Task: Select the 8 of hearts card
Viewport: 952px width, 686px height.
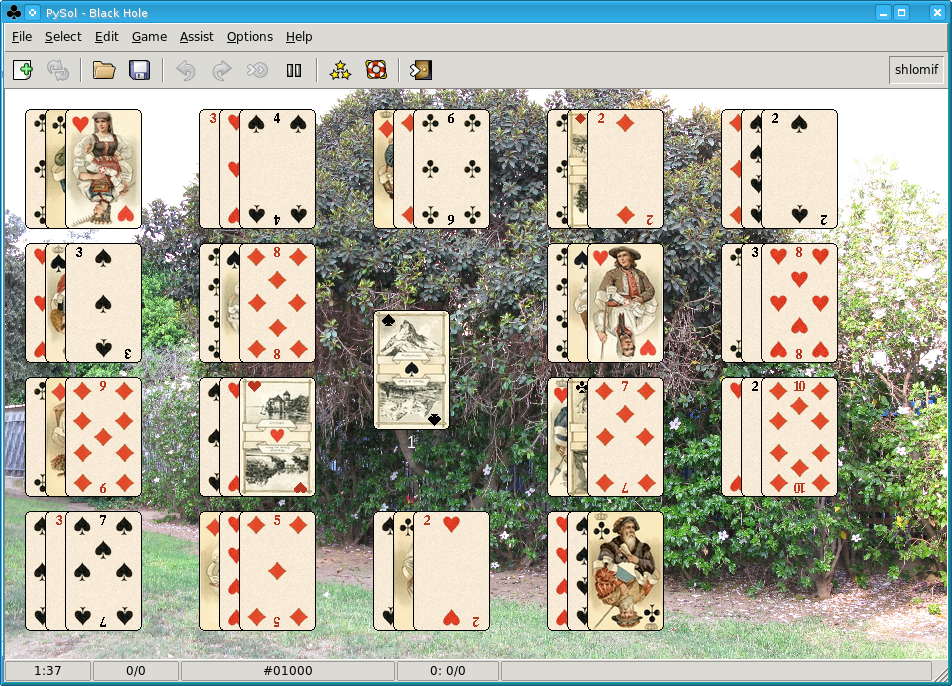Action: (800, 303)
